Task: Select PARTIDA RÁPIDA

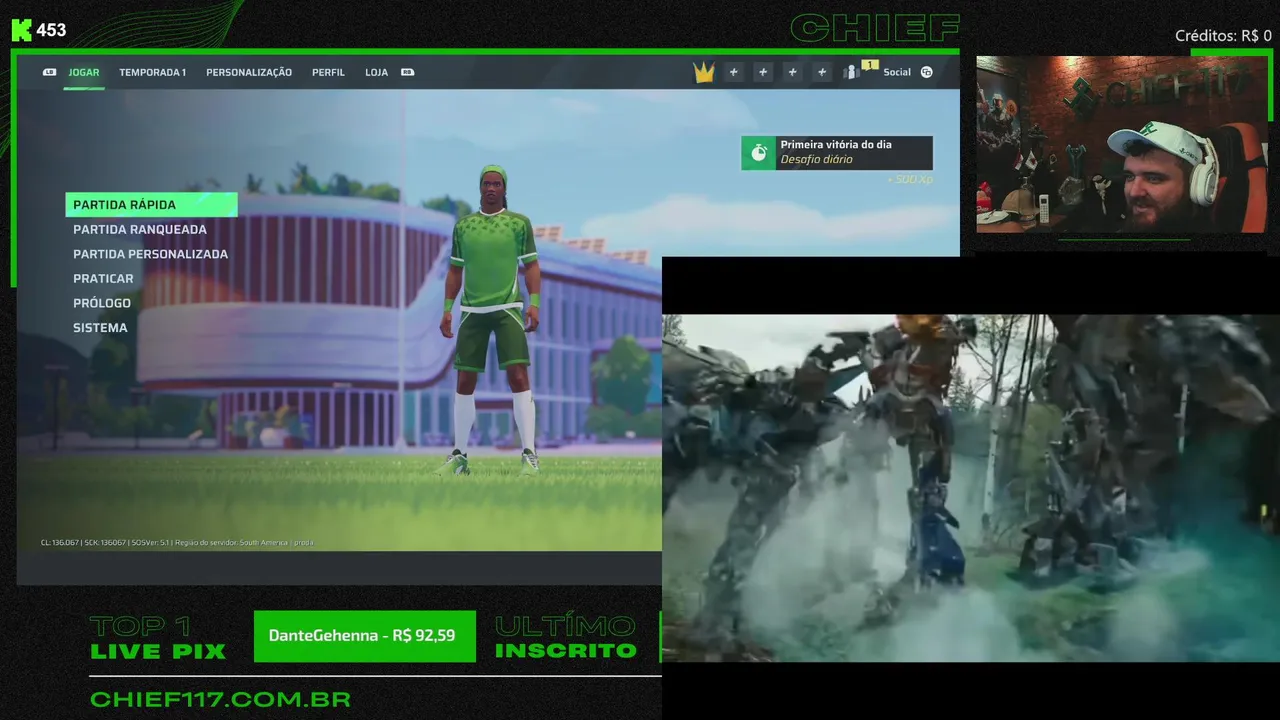Action: 151,205
